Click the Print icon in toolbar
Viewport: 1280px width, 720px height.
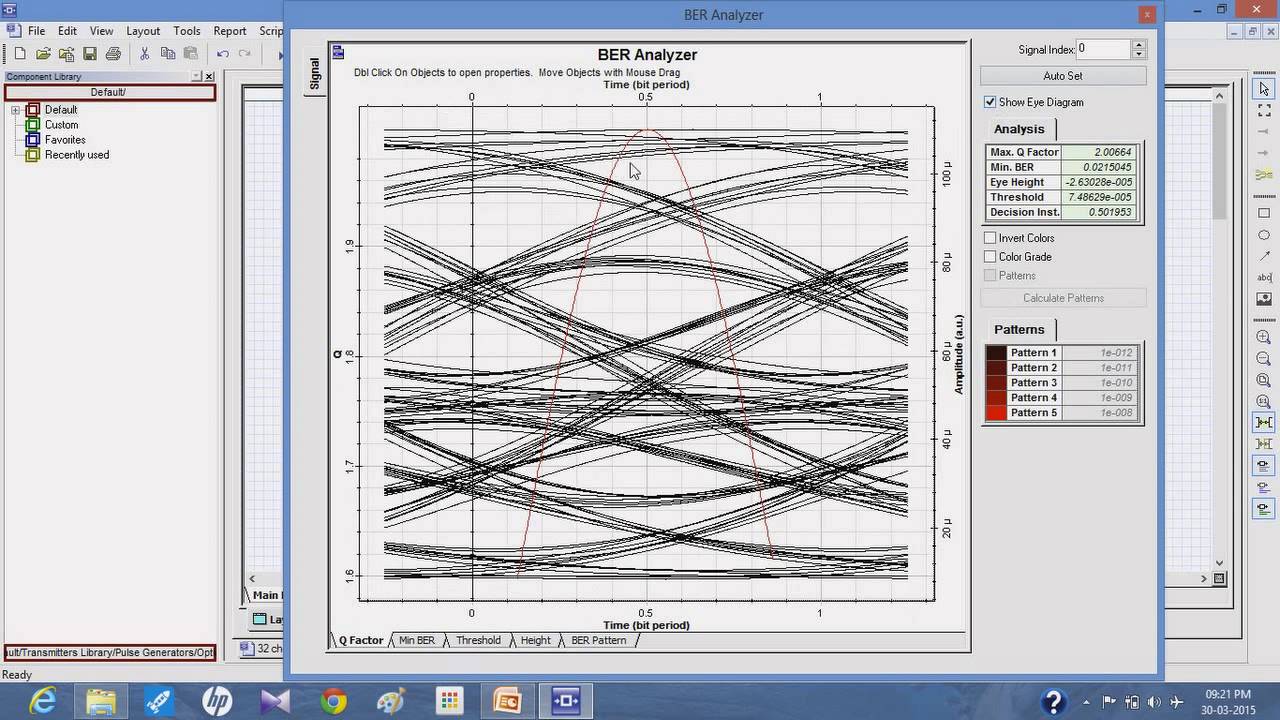tap(113, 54)
